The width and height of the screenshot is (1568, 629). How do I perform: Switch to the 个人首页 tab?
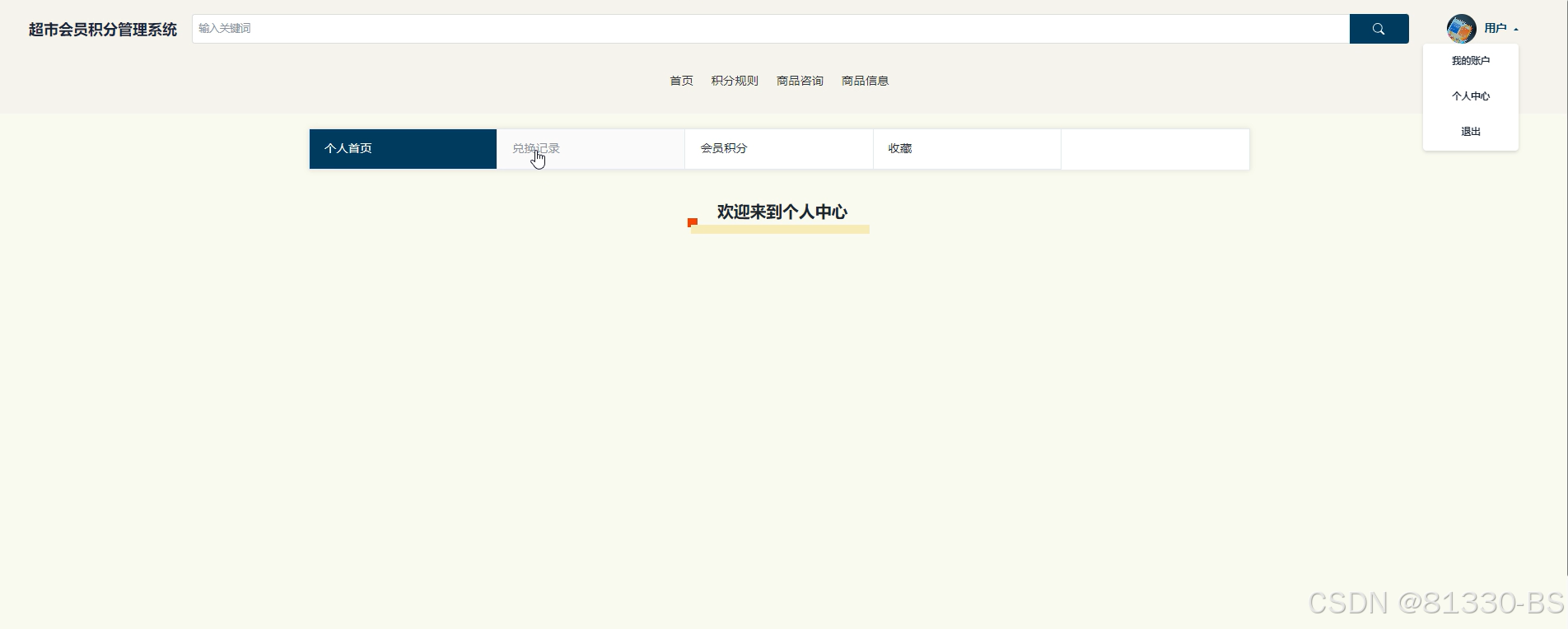tap(403, 149)
